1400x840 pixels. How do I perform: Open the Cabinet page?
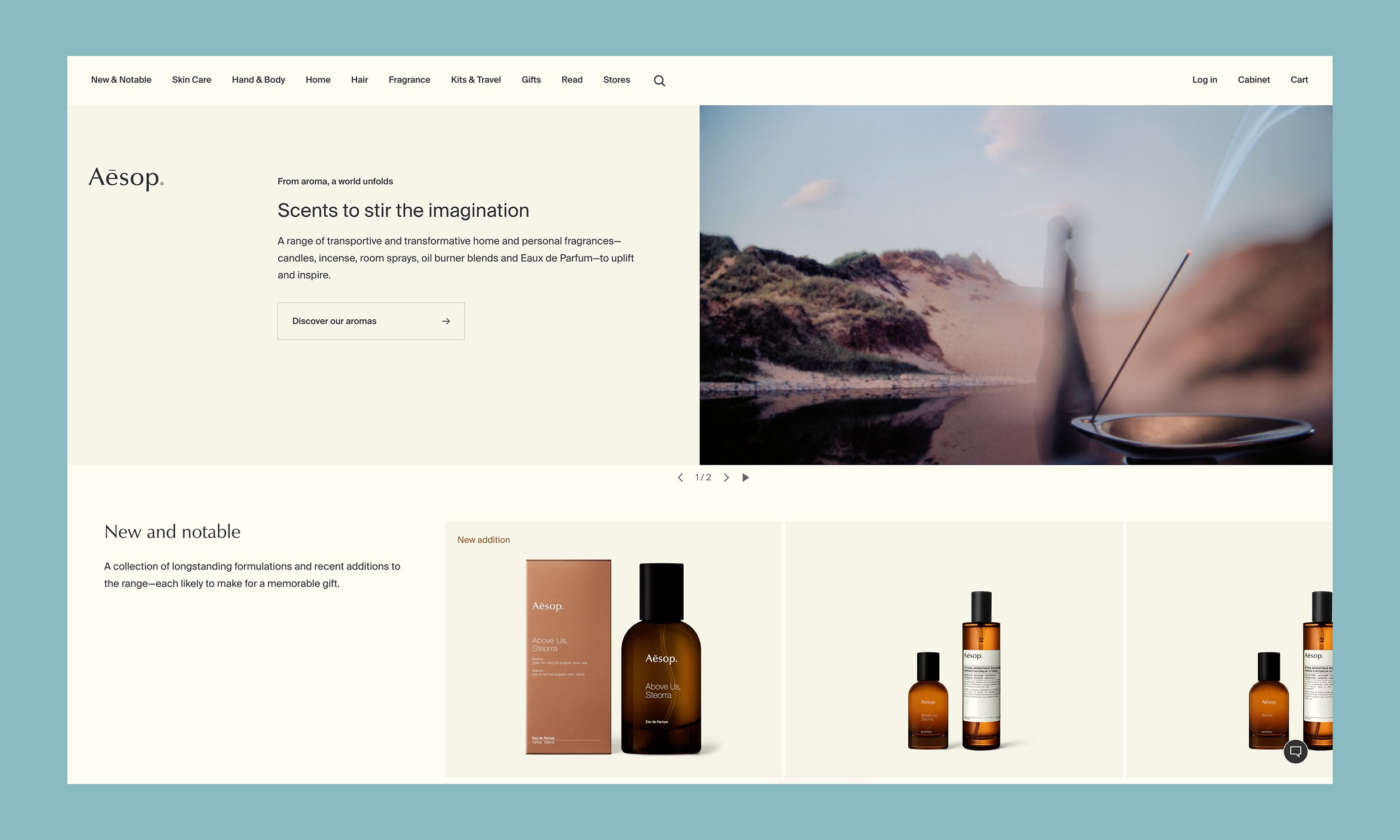[1253, 80]
